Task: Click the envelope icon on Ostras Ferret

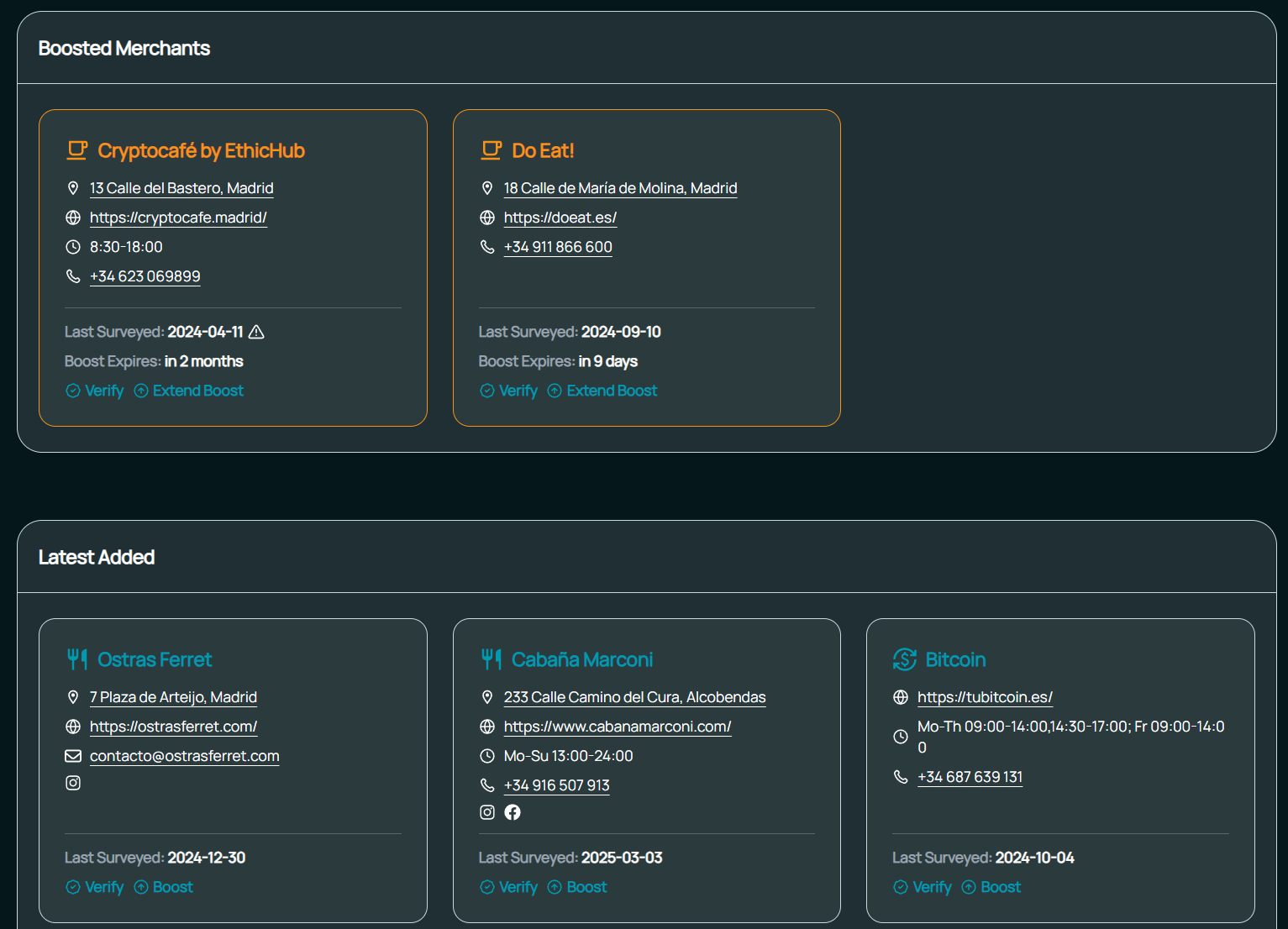Action: (x=73, y=755)
